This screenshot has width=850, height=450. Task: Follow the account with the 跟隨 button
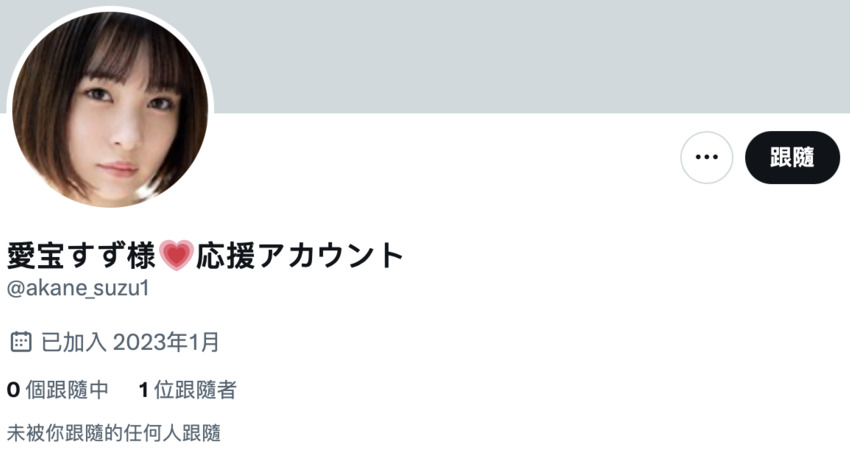[792, 157]
